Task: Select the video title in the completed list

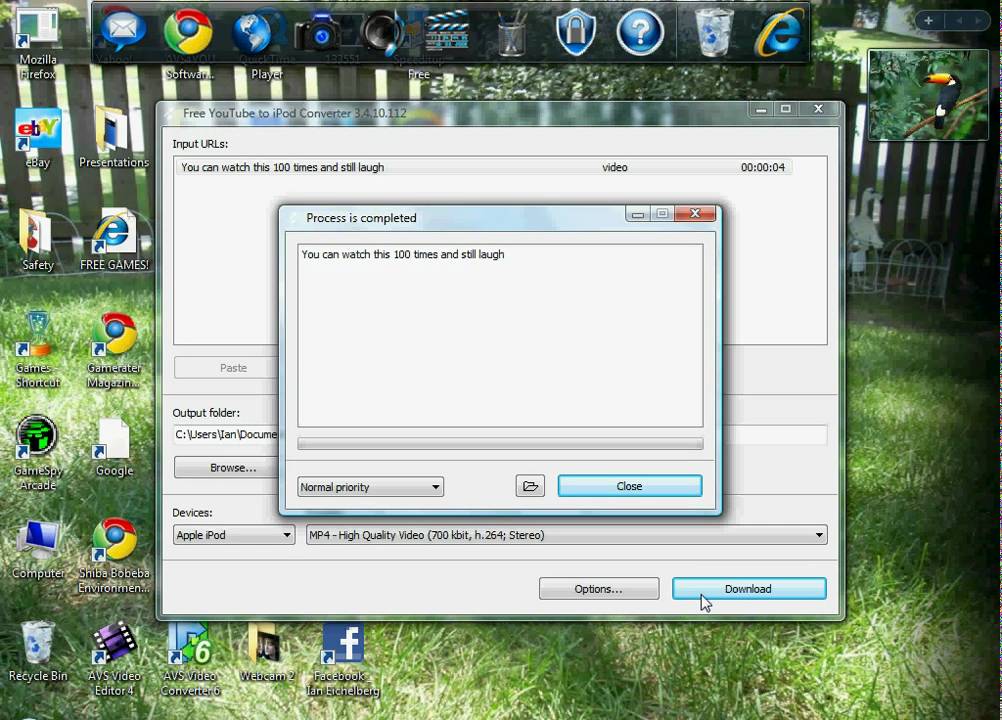Action: 403,254
